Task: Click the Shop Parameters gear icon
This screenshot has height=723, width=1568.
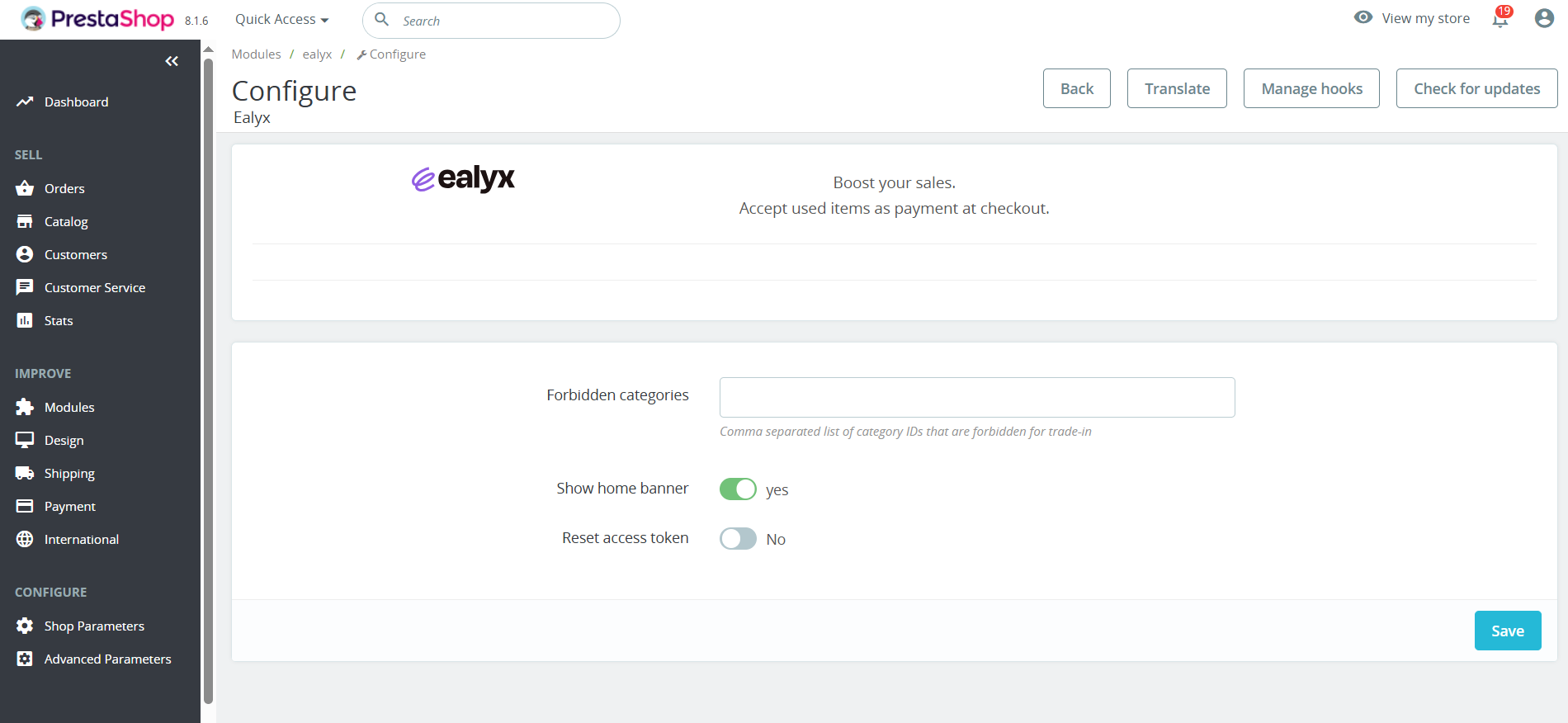Action: click(x=25, y=626)
